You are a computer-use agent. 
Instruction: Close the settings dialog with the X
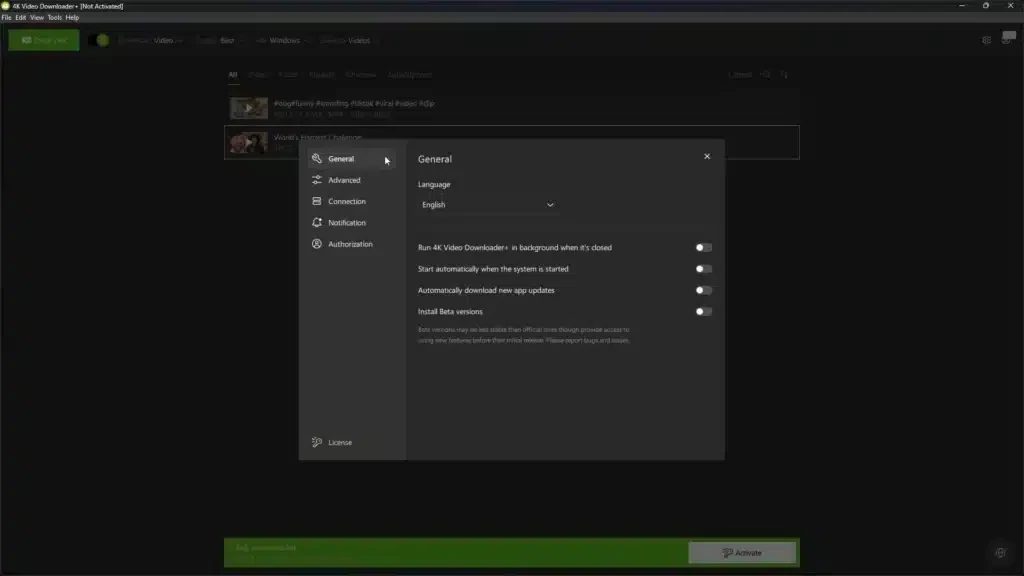point(707,156)
